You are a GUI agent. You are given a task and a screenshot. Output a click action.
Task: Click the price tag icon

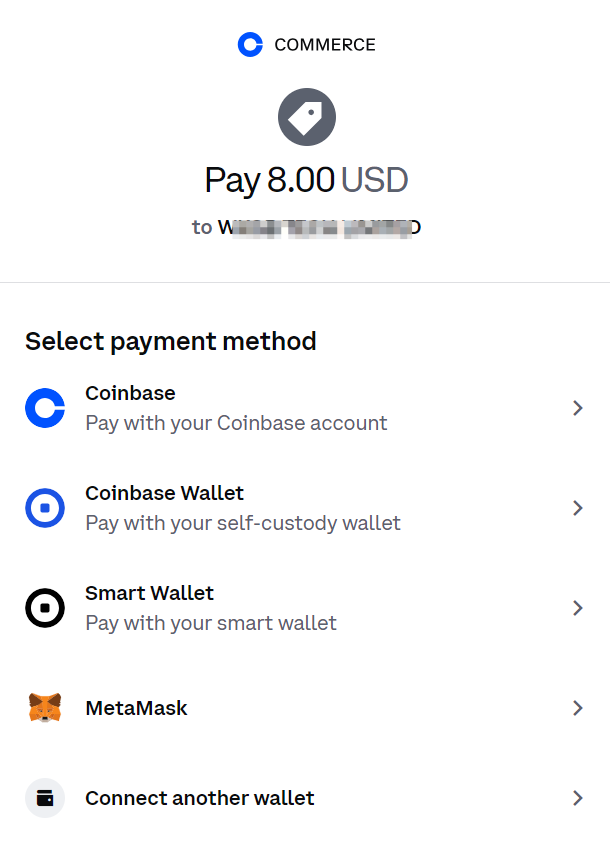tap(307, 117)
